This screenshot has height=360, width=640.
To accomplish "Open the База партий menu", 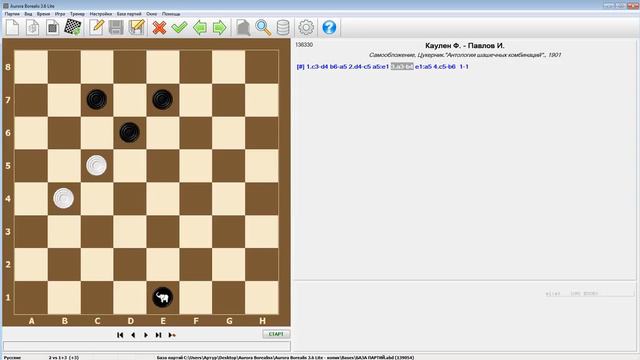I will pyautogui.click(x=129, y=14).
